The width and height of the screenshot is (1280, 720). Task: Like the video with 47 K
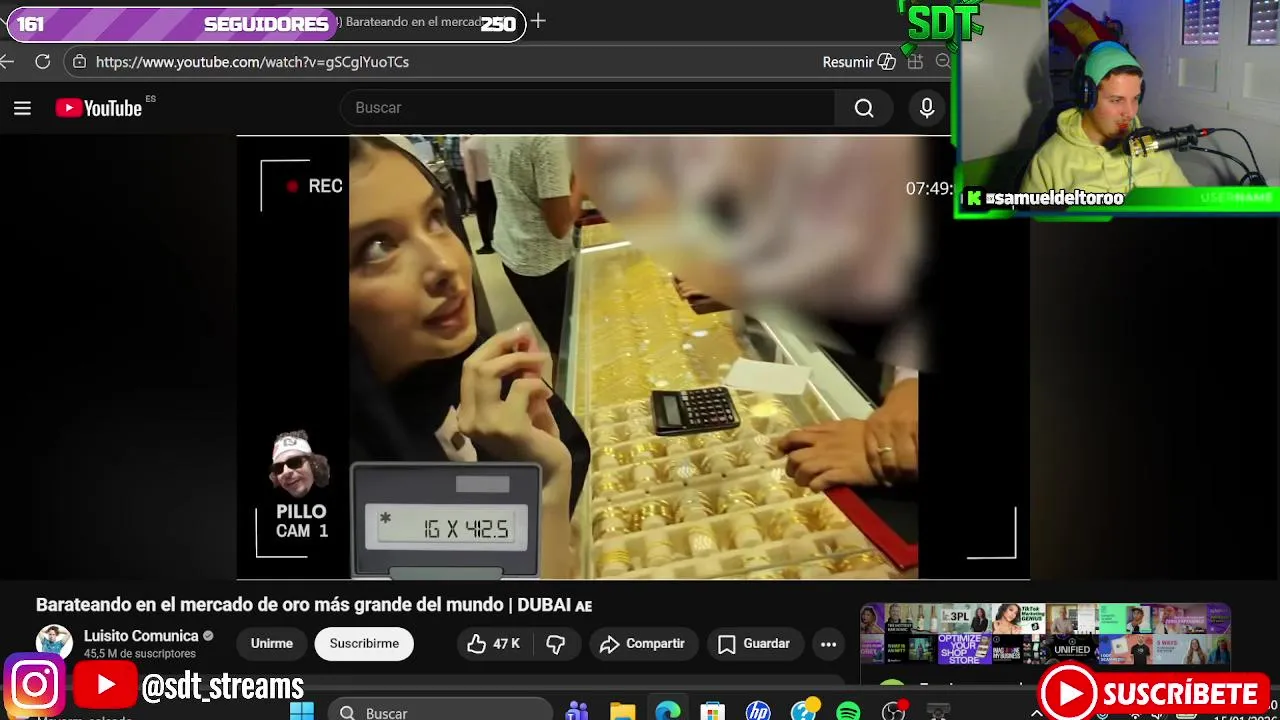click(495, 644)
